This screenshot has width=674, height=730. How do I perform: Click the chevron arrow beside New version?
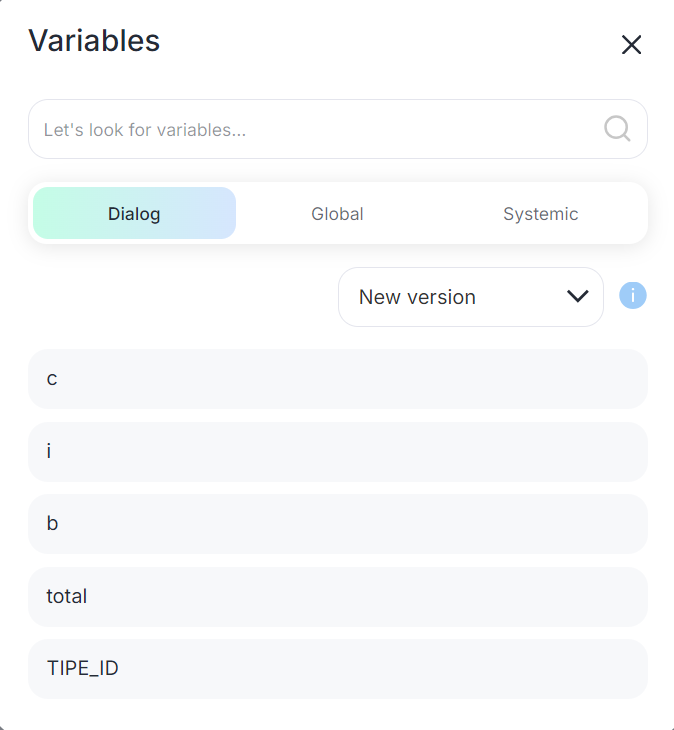[x=577, y=296]
